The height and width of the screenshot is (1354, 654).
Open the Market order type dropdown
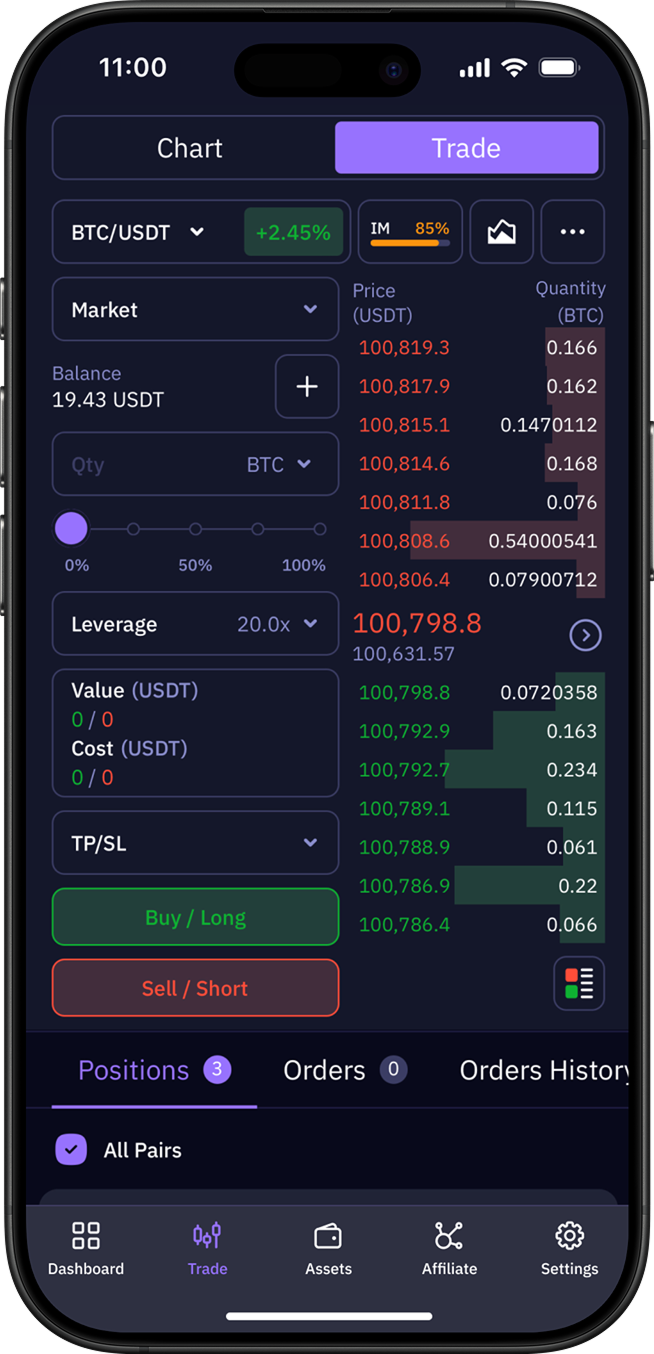point(195,310)
